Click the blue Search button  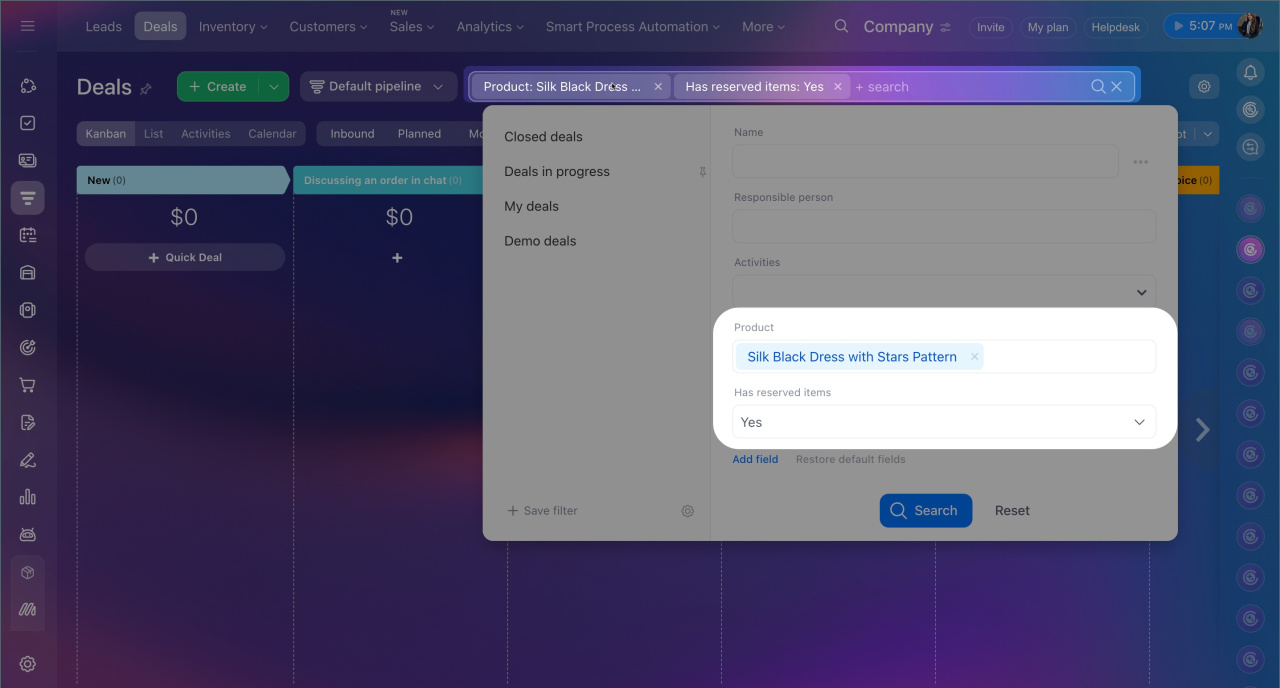coord(925,511)
